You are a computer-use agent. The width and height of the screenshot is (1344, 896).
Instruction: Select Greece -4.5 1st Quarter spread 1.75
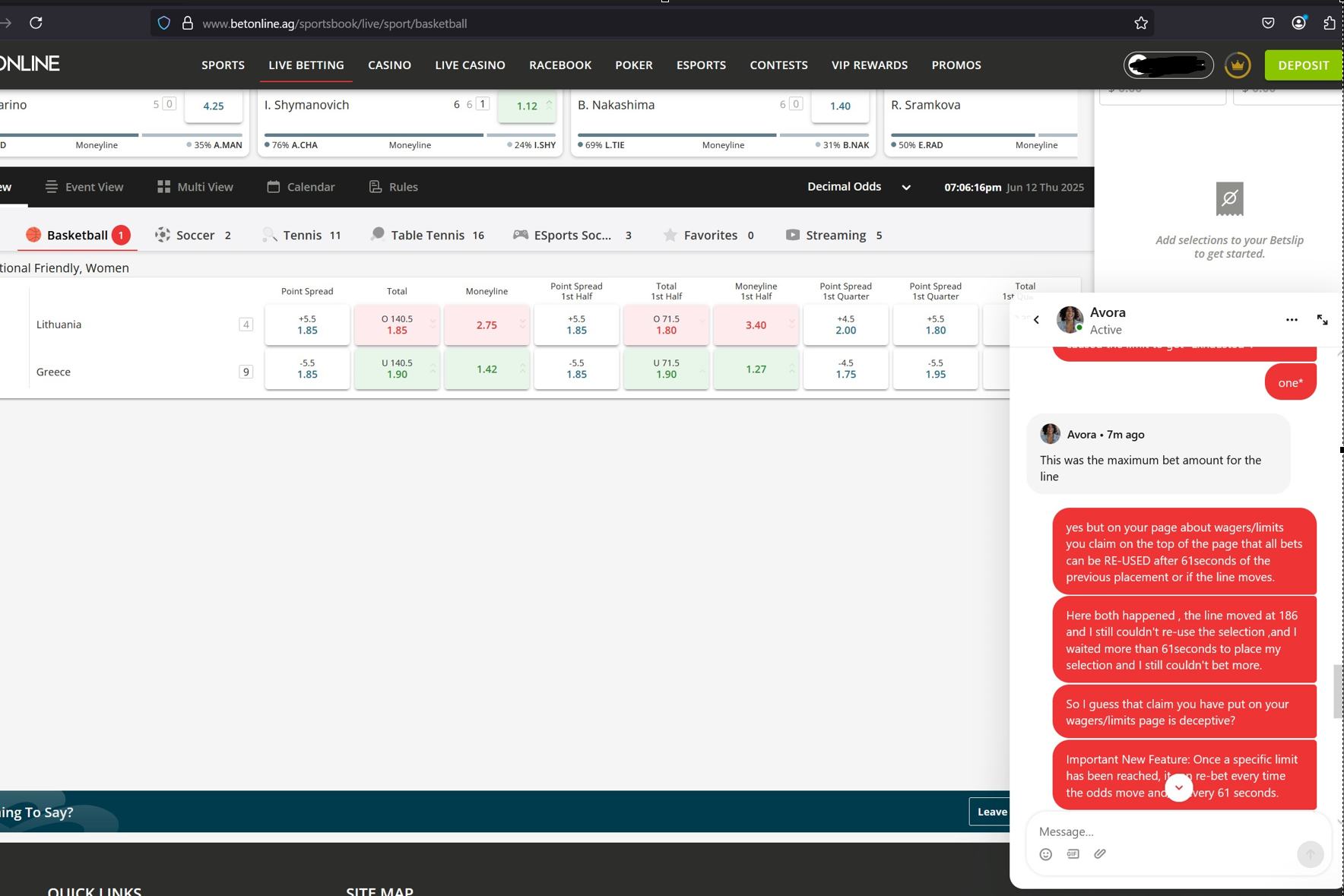click(x=845, y=369)
